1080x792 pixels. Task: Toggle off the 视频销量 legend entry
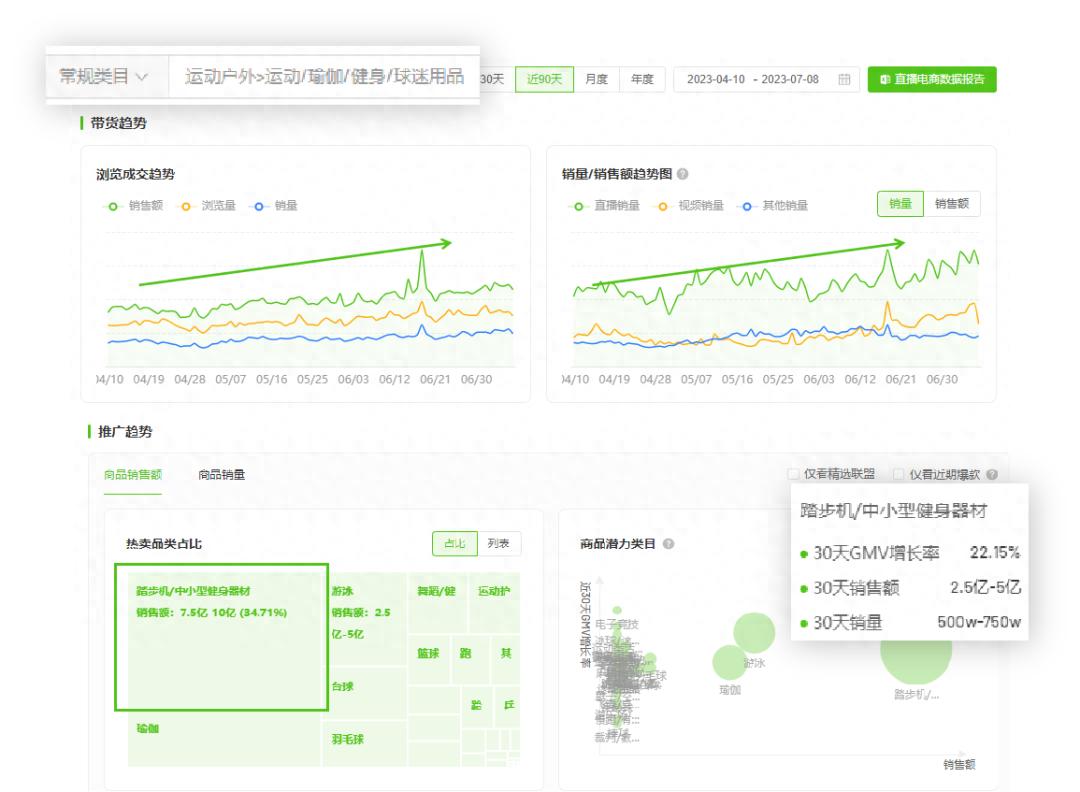pyautogui.click(x=661, y=205)
